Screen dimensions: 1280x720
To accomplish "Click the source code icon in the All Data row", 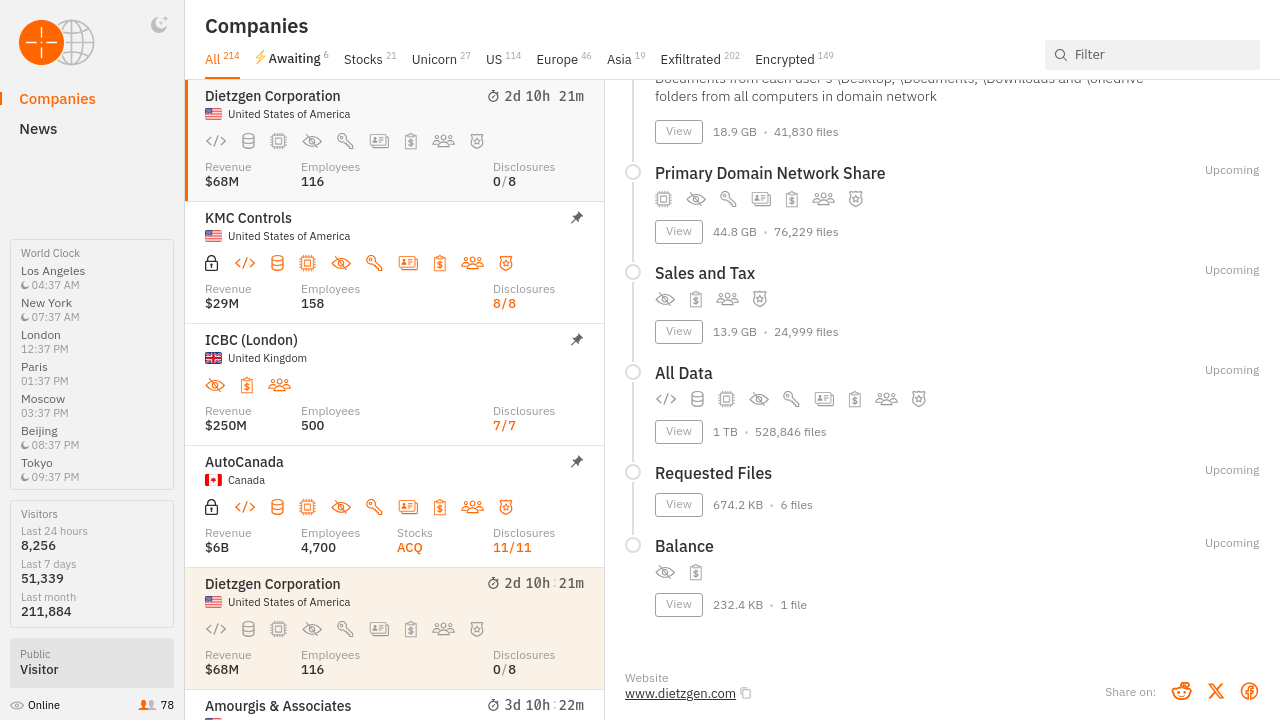I will click(x=666, y=399).
